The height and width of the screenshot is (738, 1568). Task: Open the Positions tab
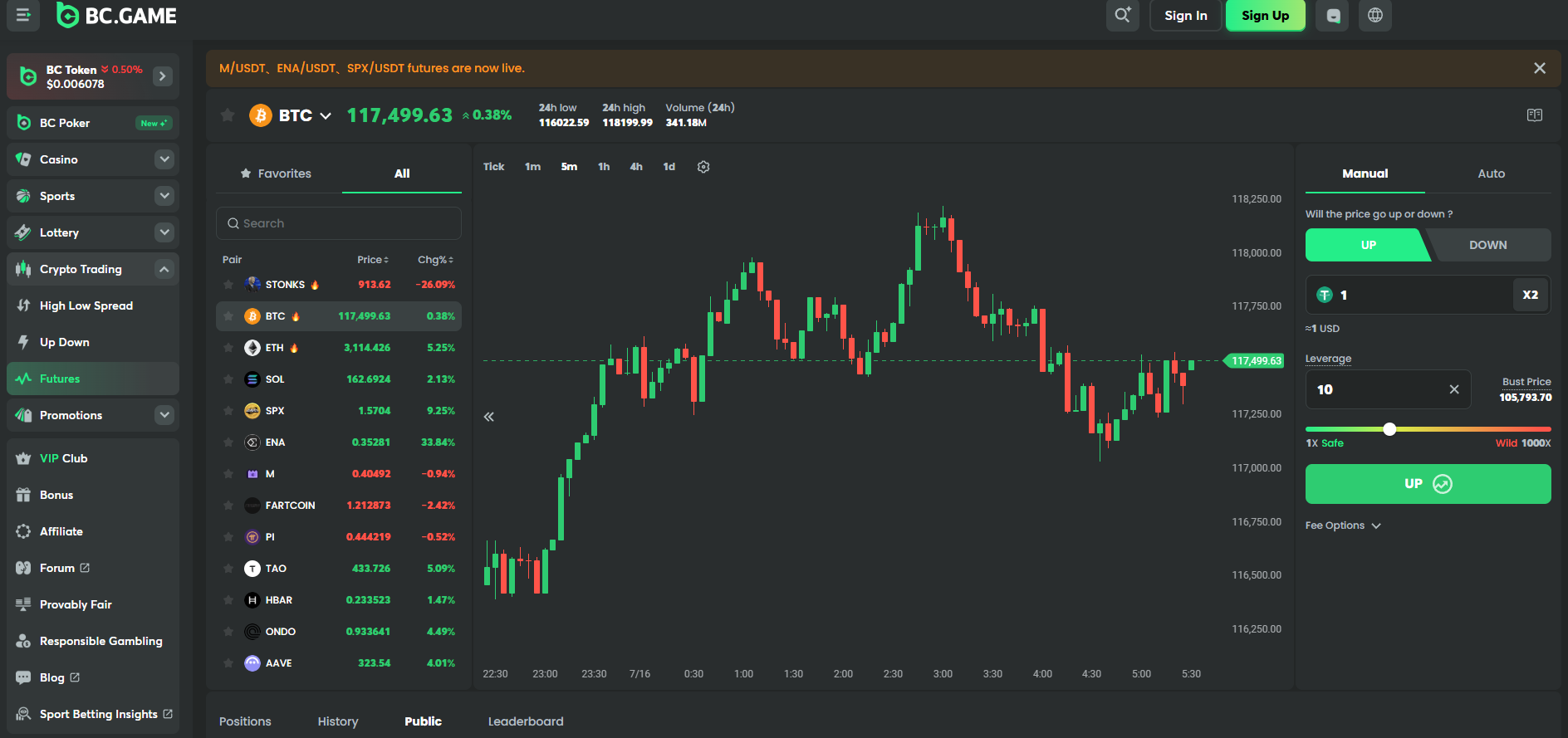tap(245, 721)
